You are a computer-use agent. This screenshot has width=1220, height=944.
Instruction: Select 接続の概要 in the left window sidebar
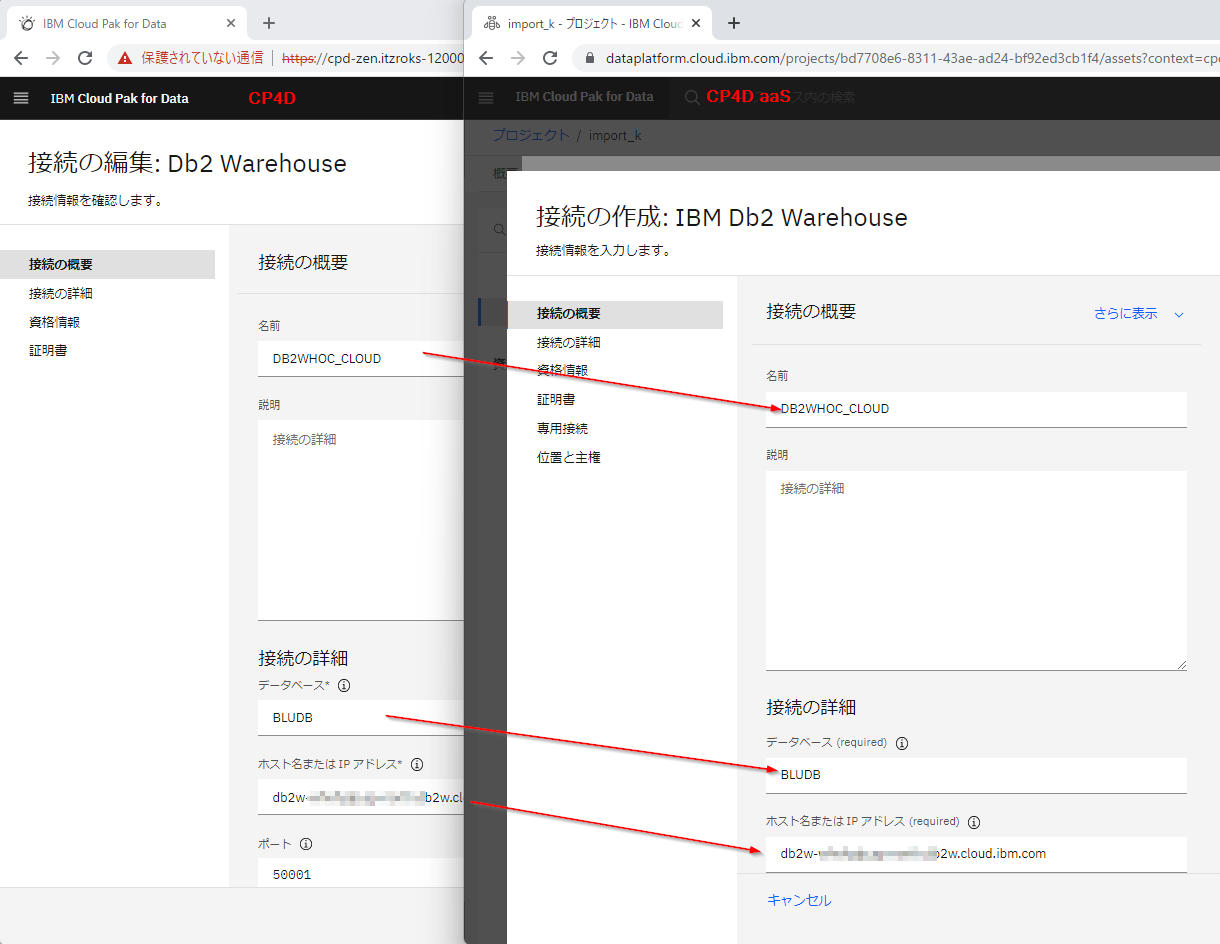(x=107, y=264)
